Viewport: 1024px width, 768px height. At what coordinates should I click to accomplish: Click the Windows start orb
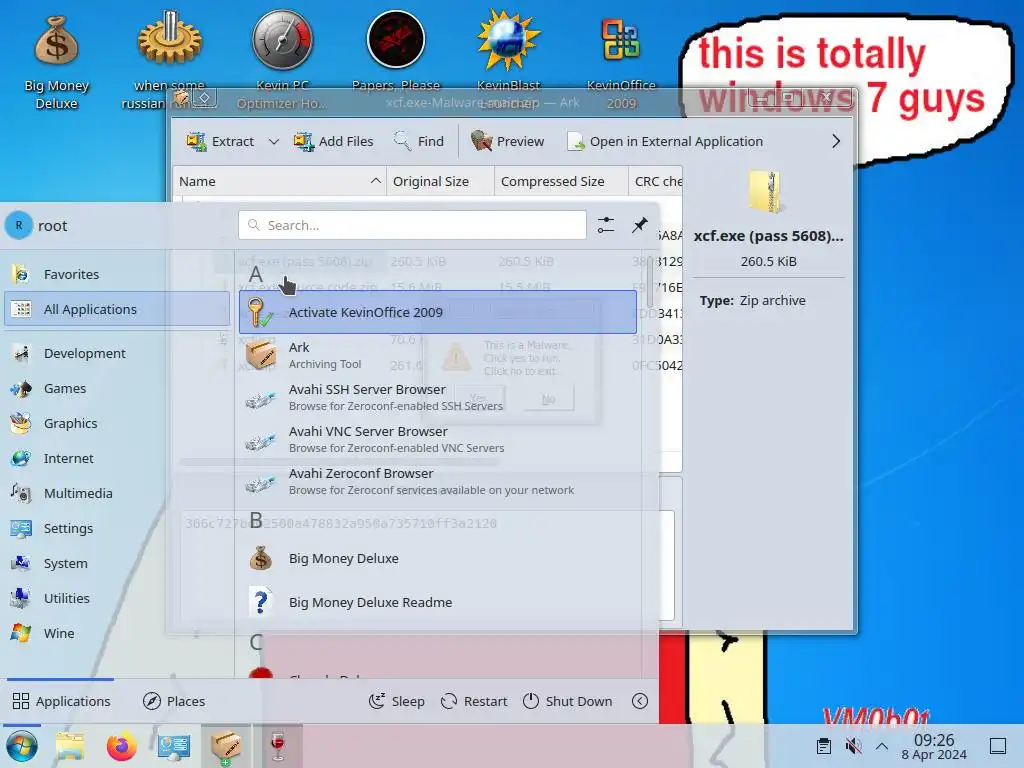pos(22,746)
